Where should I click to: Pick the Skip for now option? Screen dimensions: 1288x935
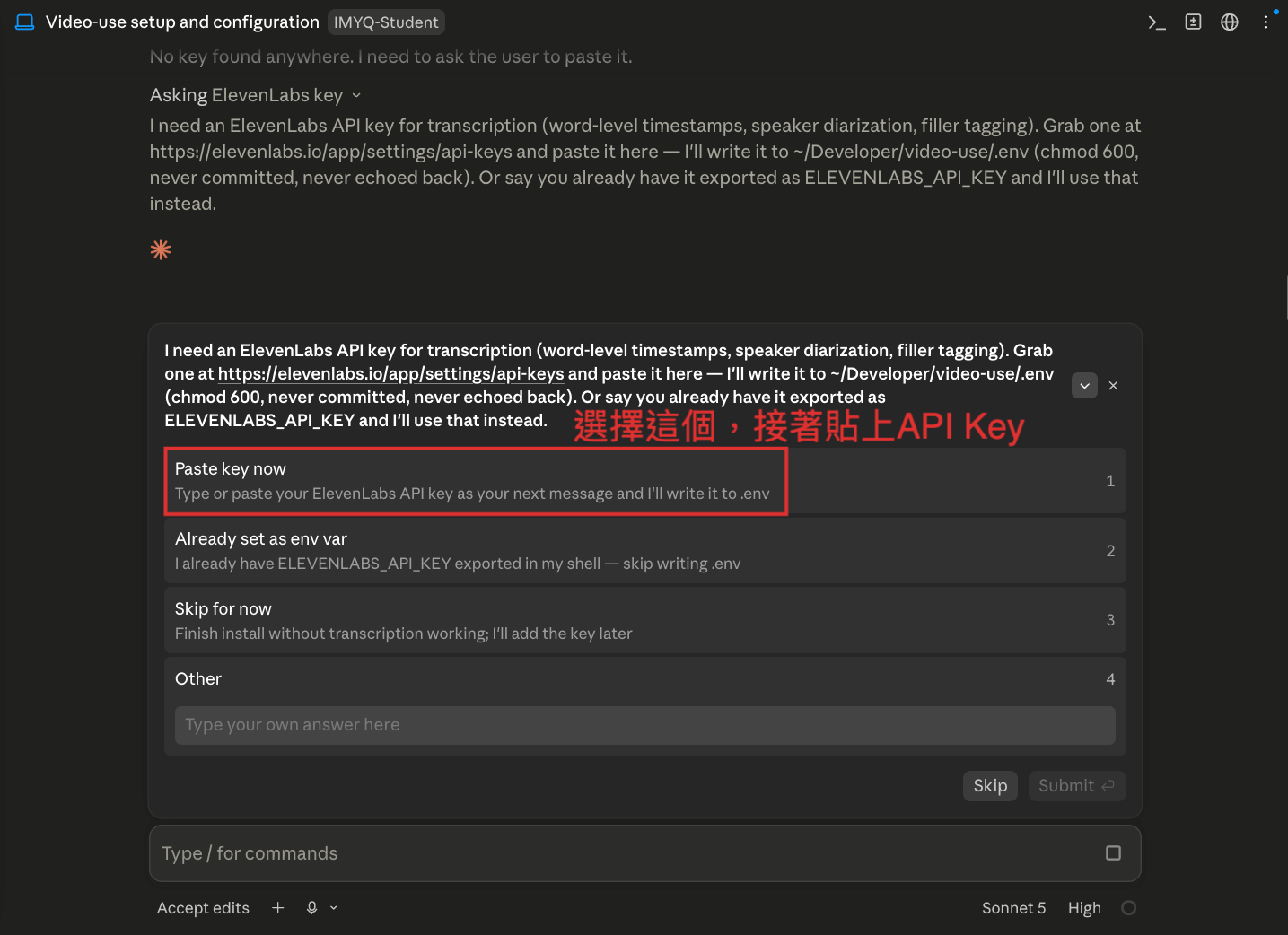coord(644,620)
